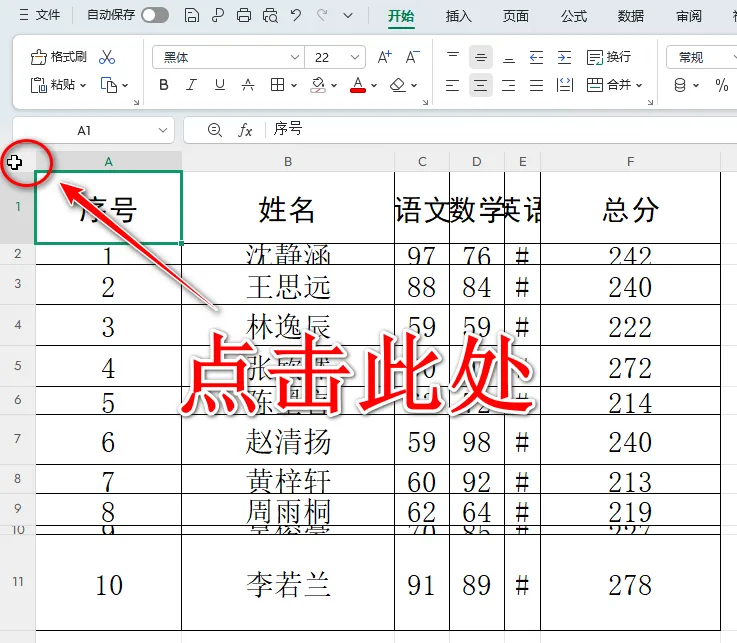The height and width of the screenshot is (643, 737).
Task: Click cell containing 王思远
Action: pos(288,285)
